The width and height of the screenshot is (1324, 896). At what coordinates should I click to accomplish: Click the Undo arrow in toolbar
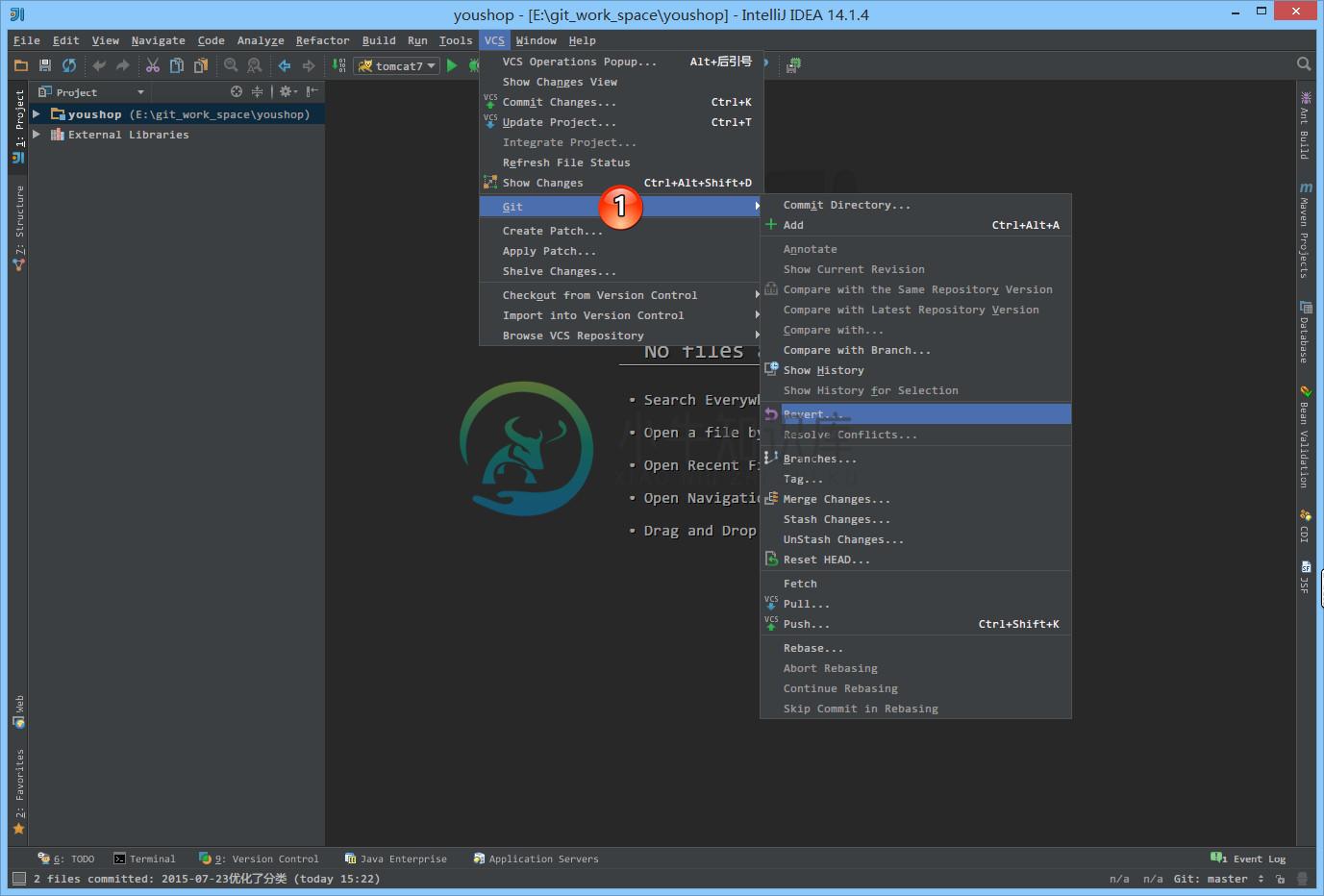tap(99, 65)
